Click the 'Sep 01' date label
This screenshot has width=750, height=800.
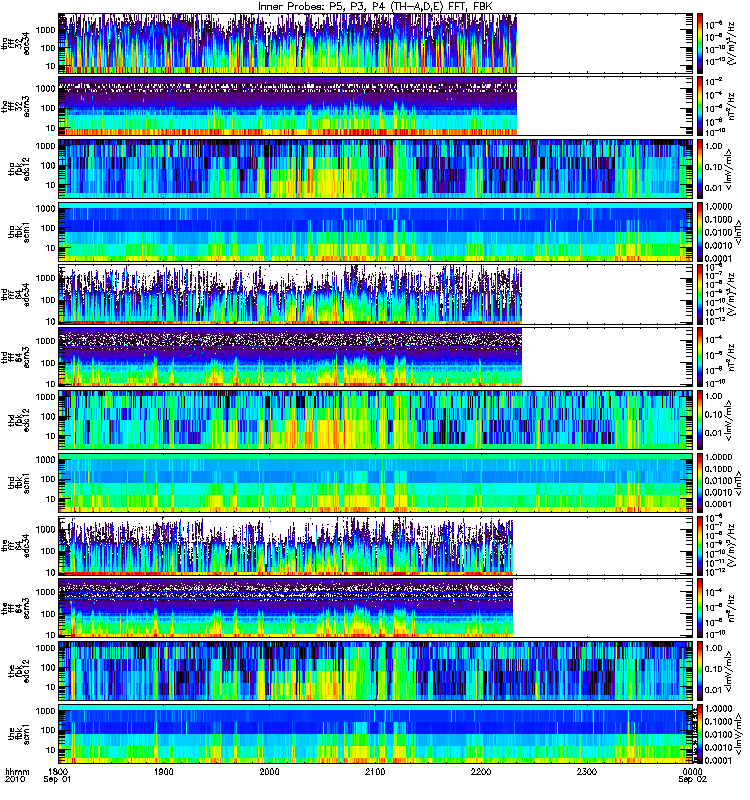click(57, 780)
